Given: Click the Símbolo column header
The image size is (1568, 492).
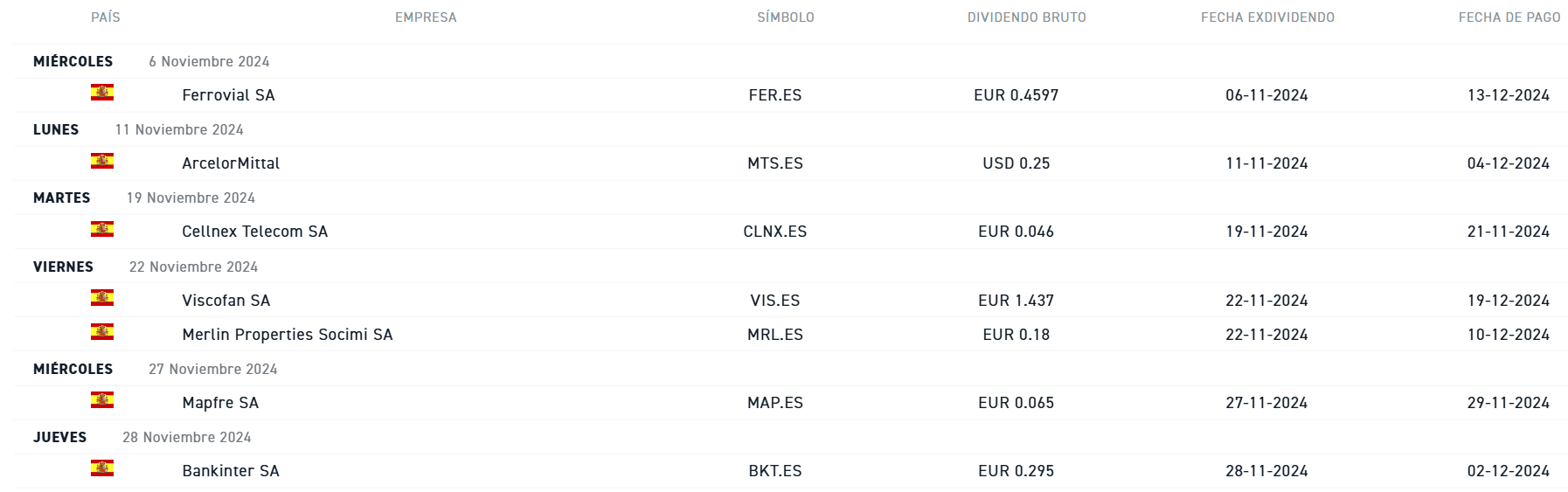Looking at the screenshot, I should [x=785, y=17].
